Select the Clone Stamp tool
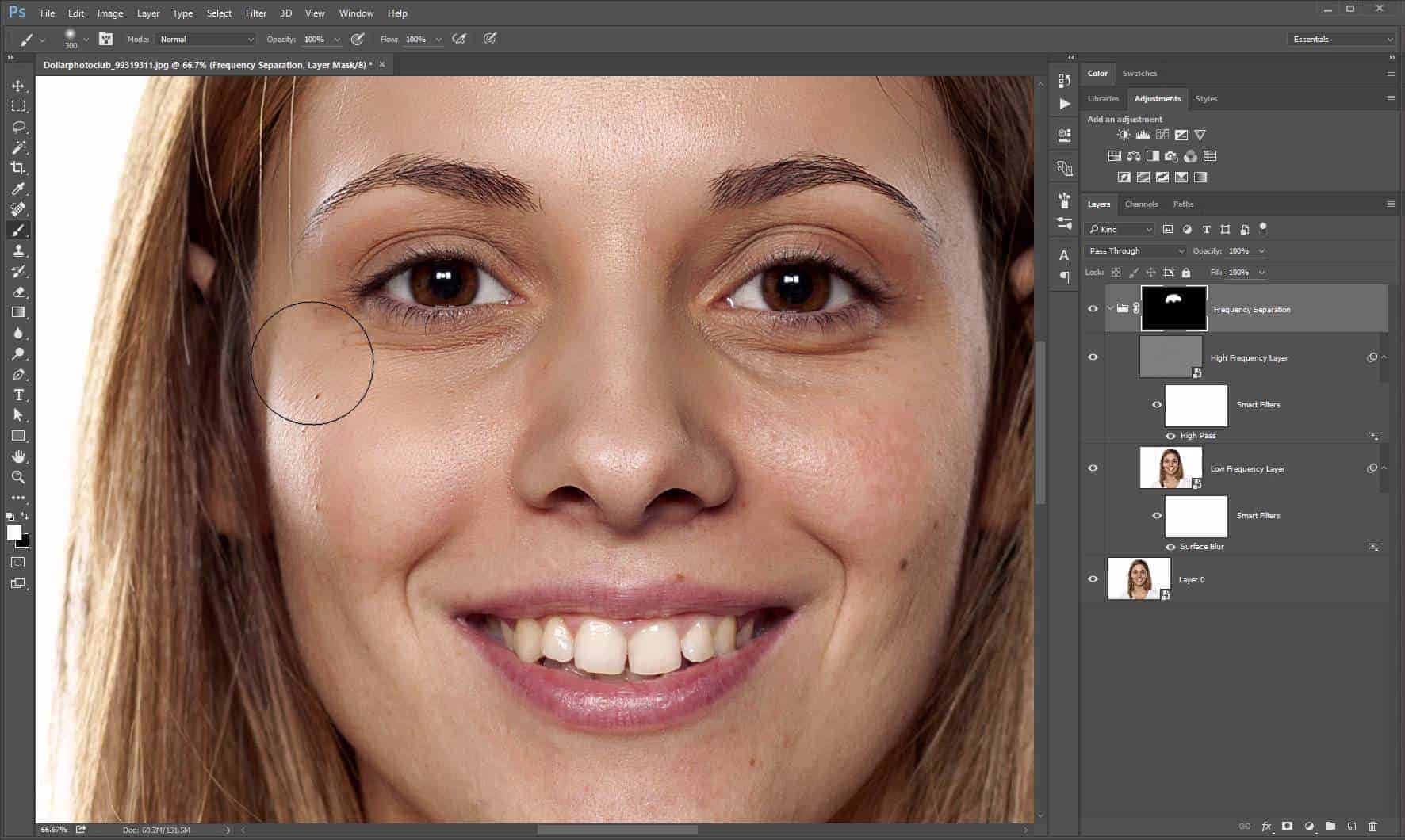 [17, 250]
